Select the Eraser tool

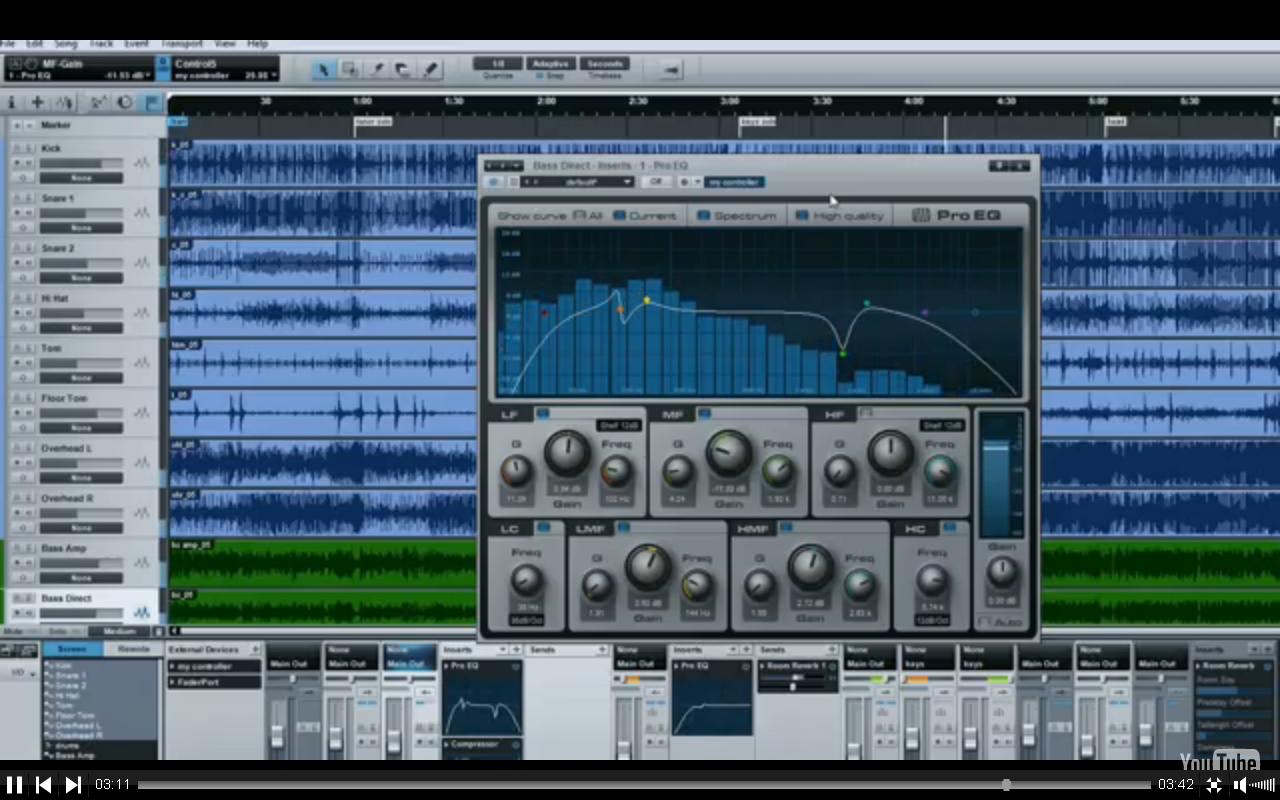point(404,68)
